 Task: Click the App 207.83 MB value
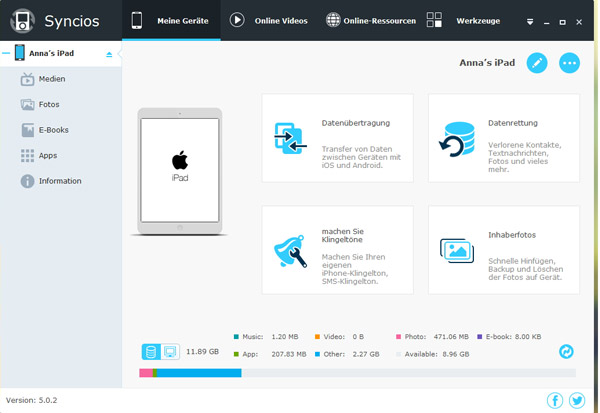[289, 354]
